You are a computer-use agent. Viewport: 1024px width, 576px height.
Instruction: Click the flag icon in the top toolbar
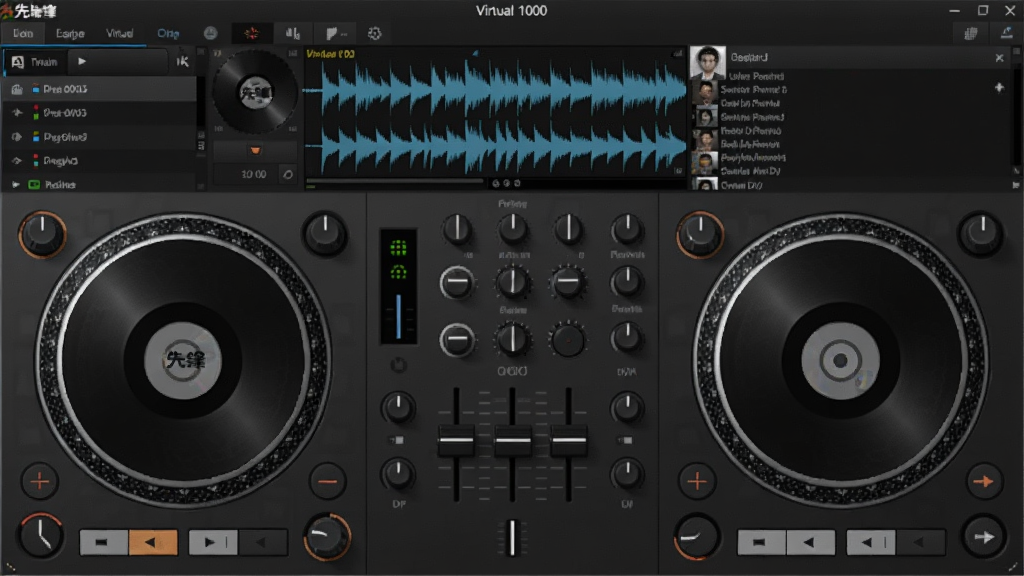pyautogui.click(x=332, y=33)
